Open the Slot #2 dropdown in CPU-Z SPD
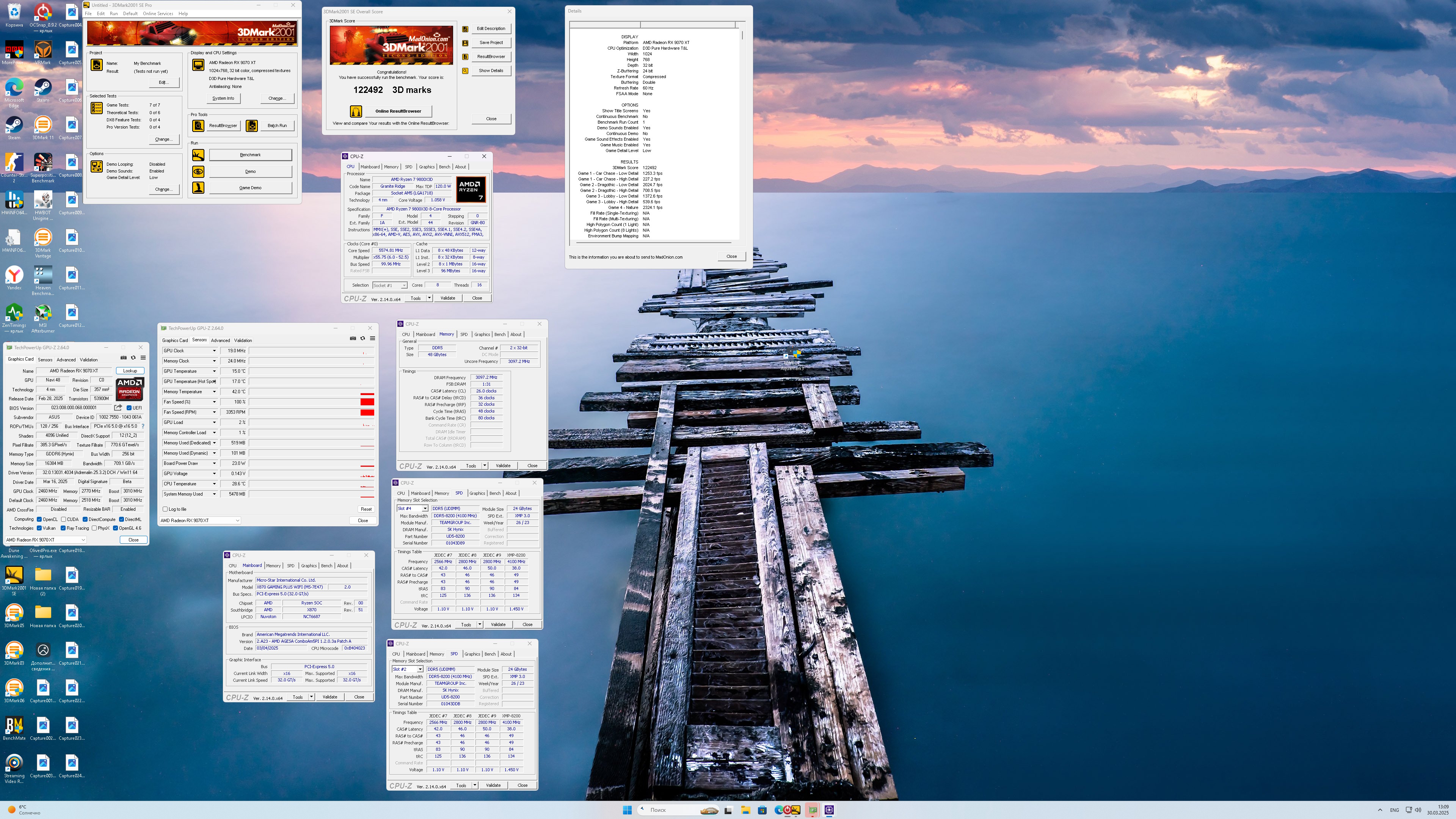Viewport: 1456px width, 819px height. click(407, 669)
